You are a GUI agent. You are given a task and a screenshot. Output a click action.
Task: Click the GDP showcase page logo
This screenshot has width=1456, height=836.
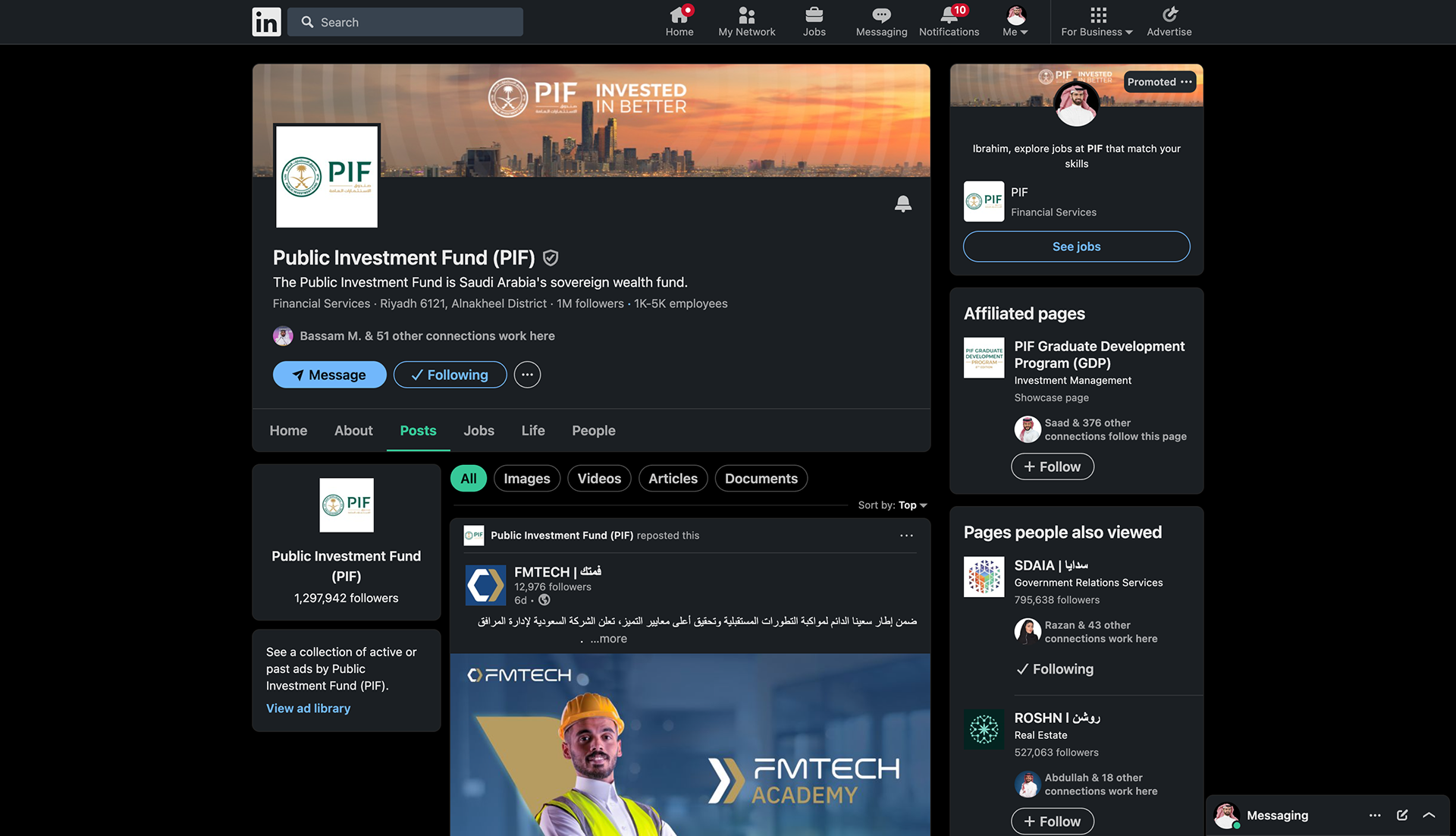pyautogui.click(x=984, y=357)
